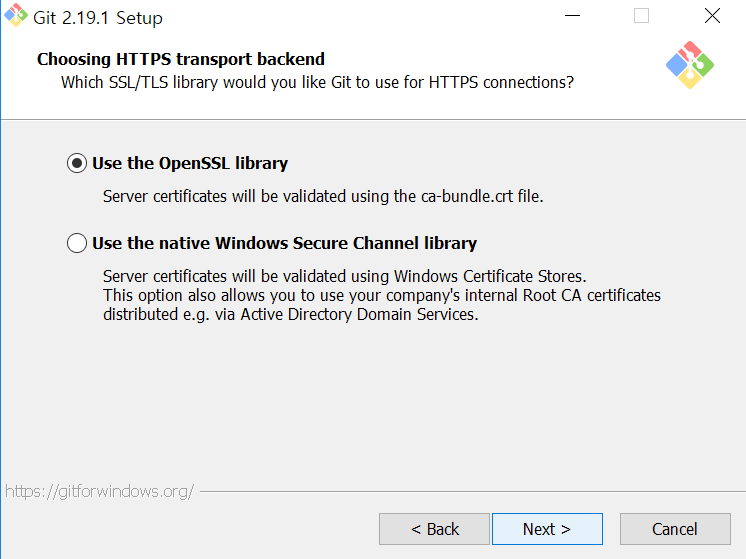
Task: Proceed by clicking Next
Action: [x=547, y=529]
